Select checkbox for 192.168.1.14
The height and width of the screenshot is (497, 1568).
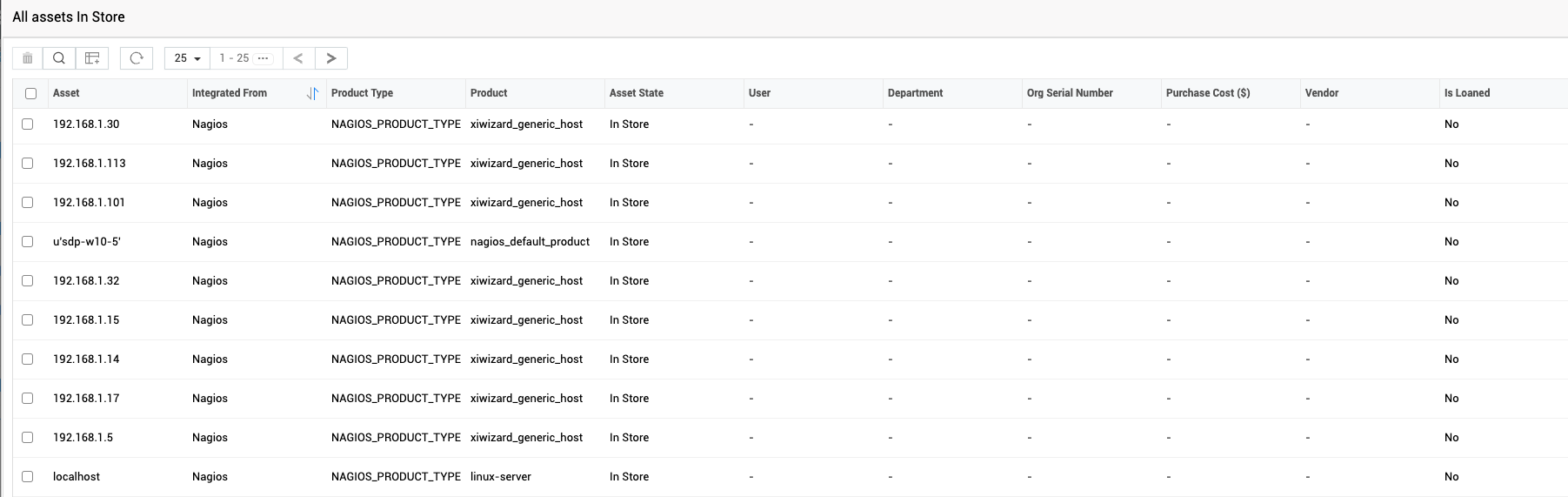pyautogui.click(x=28, y=359)
